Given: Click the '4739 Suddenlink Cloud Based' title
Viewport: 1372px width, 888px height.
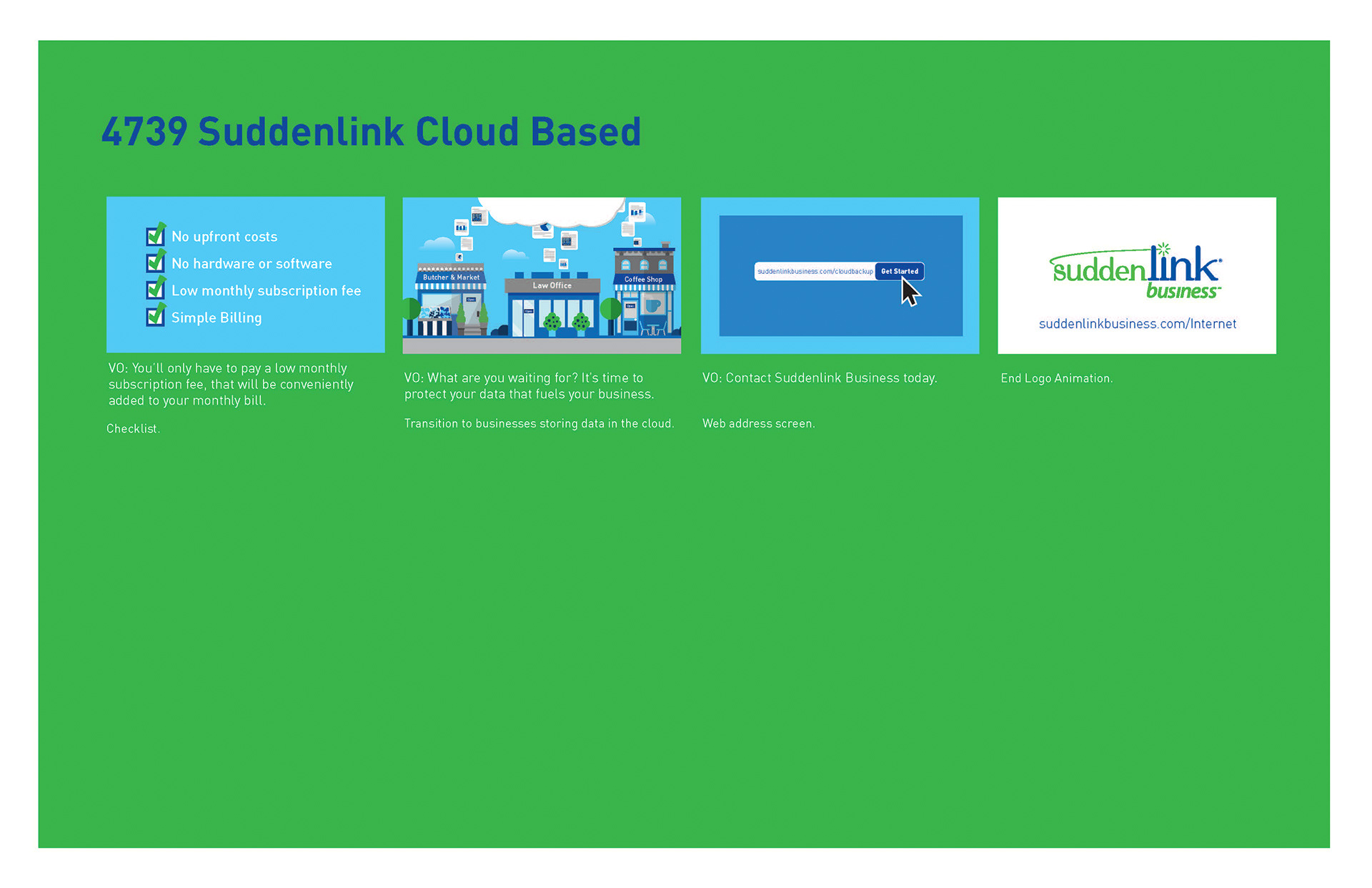Looking at the screenshot, I should point(371,132).
